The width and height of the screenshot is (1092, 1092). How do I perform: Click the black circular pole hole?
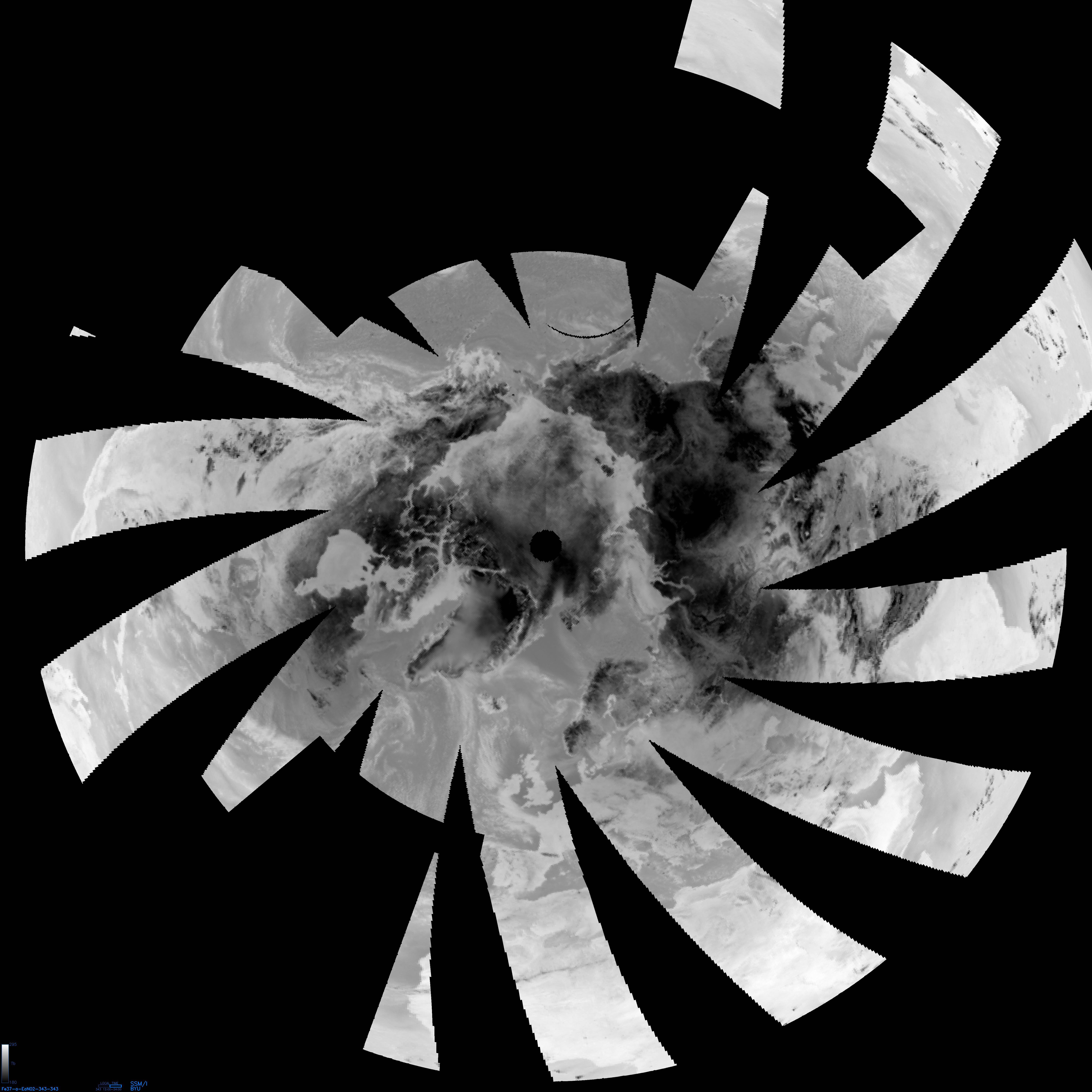pos(546,546)
